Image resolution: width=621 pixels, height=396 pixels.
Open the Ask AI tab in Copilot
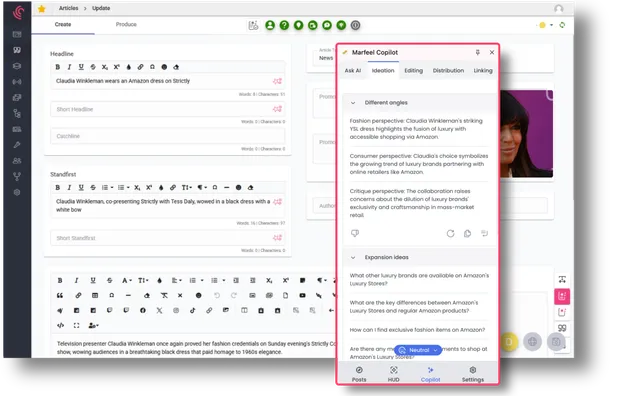[x=352, y=70]
